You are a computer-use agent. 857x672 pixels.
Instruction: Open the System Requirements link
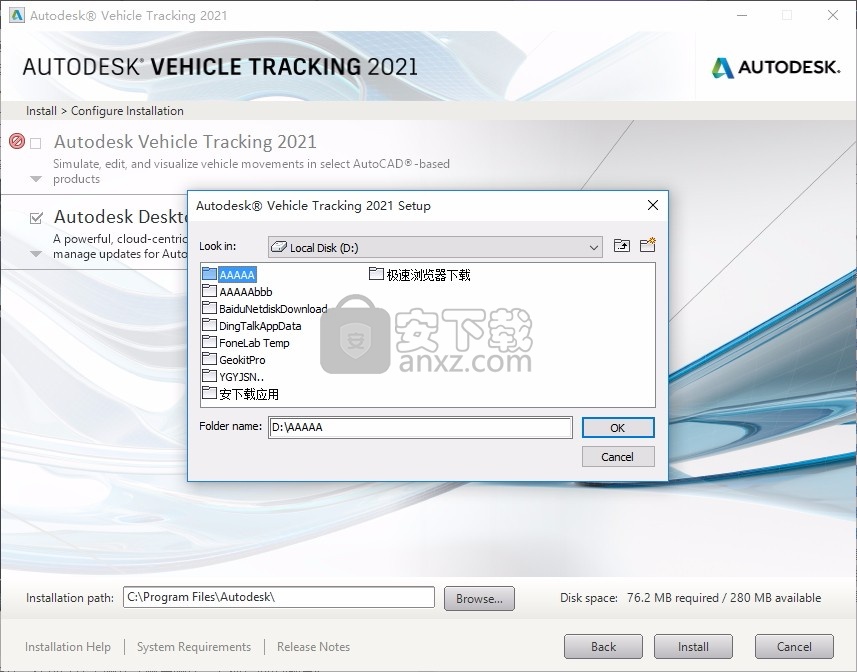click(194, 647)
